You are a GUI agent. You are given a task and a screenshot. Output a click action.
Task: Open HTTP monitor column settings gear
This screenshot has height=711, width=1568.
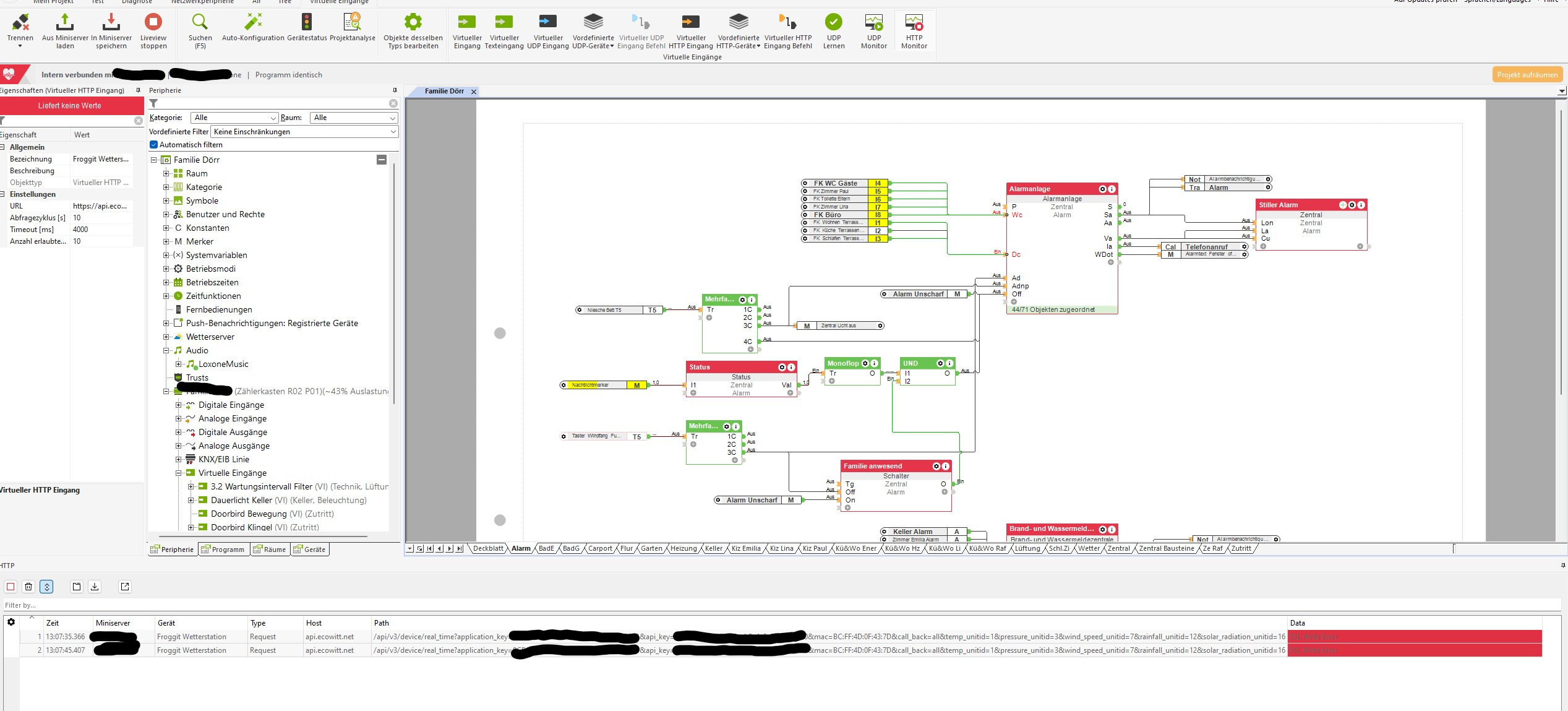click(x=11, y=623)
